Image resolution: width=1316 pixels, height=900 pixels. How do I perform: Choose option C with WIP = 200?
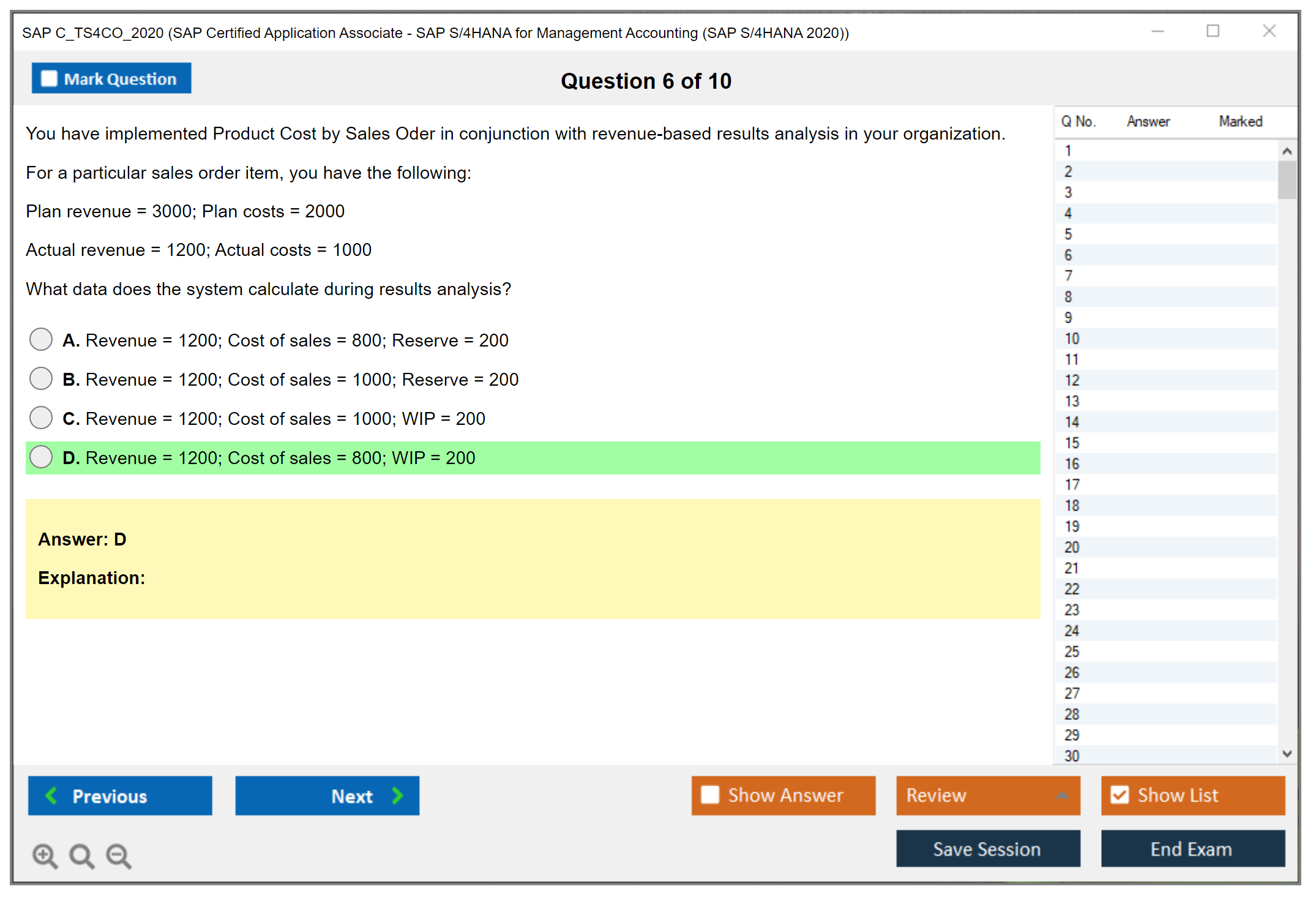coord(41,418)
